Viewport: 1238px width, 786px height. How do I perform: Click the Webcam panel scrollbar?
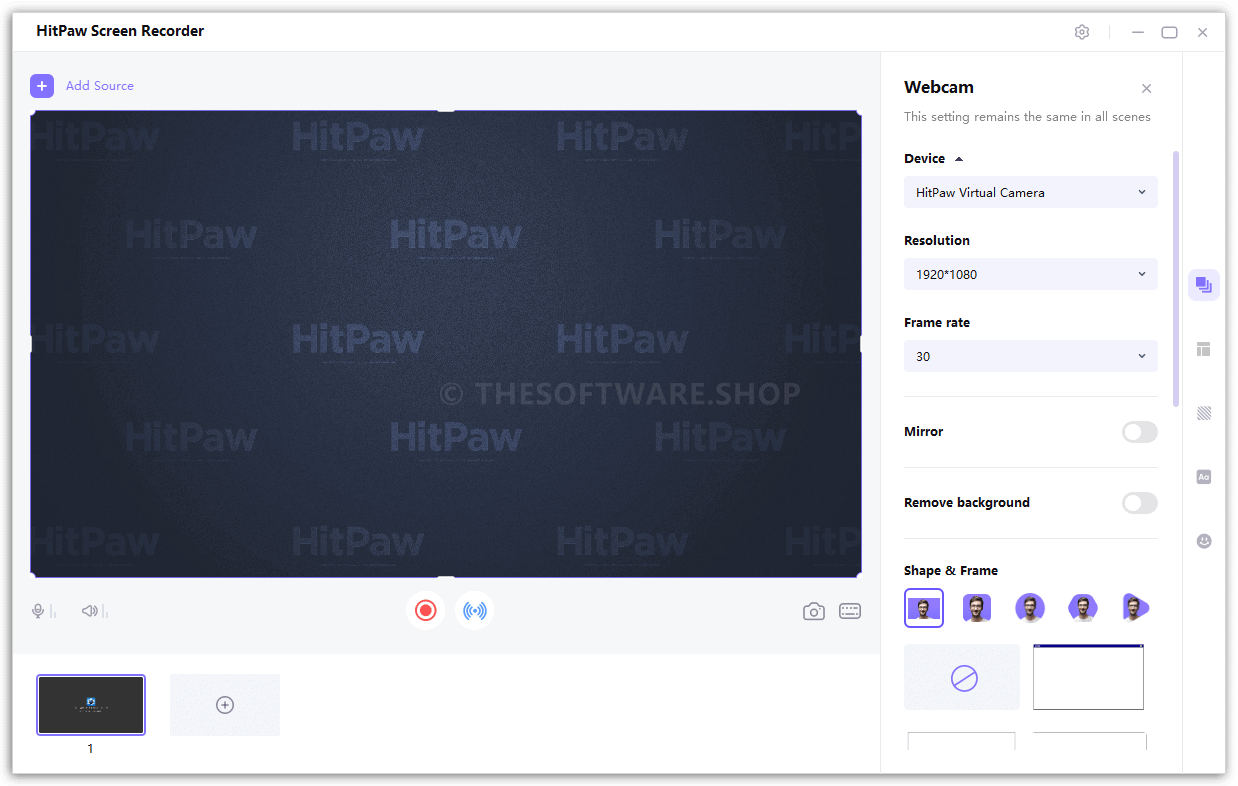click(x=1176, y=278)
